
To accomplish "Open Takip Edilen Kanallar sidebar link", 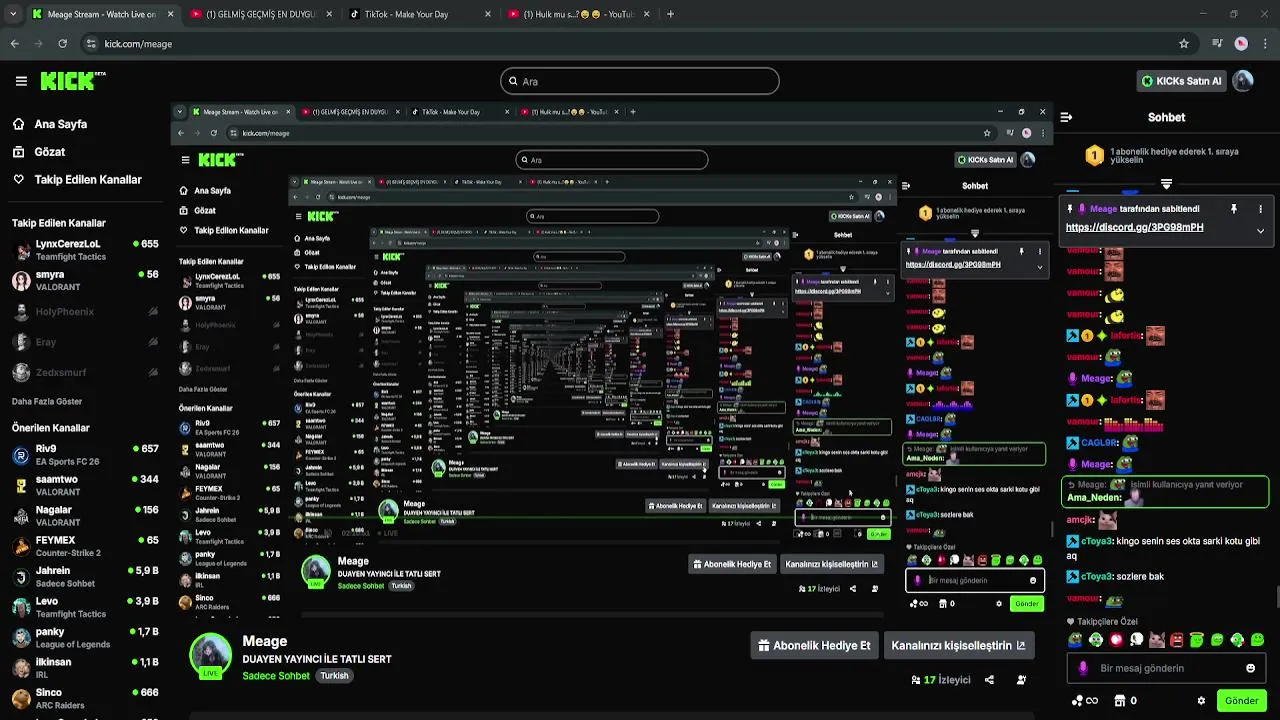I will click(x=77, y=180).
